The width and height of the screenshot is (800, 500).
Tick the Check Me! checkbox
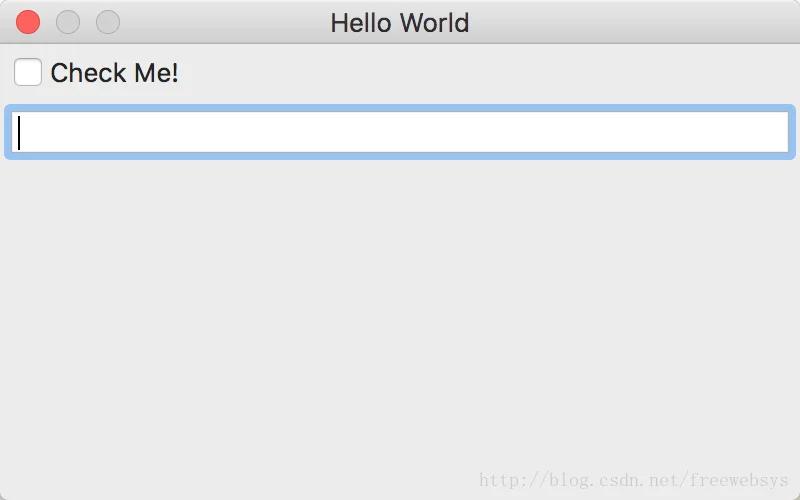(x=28, y=72)
